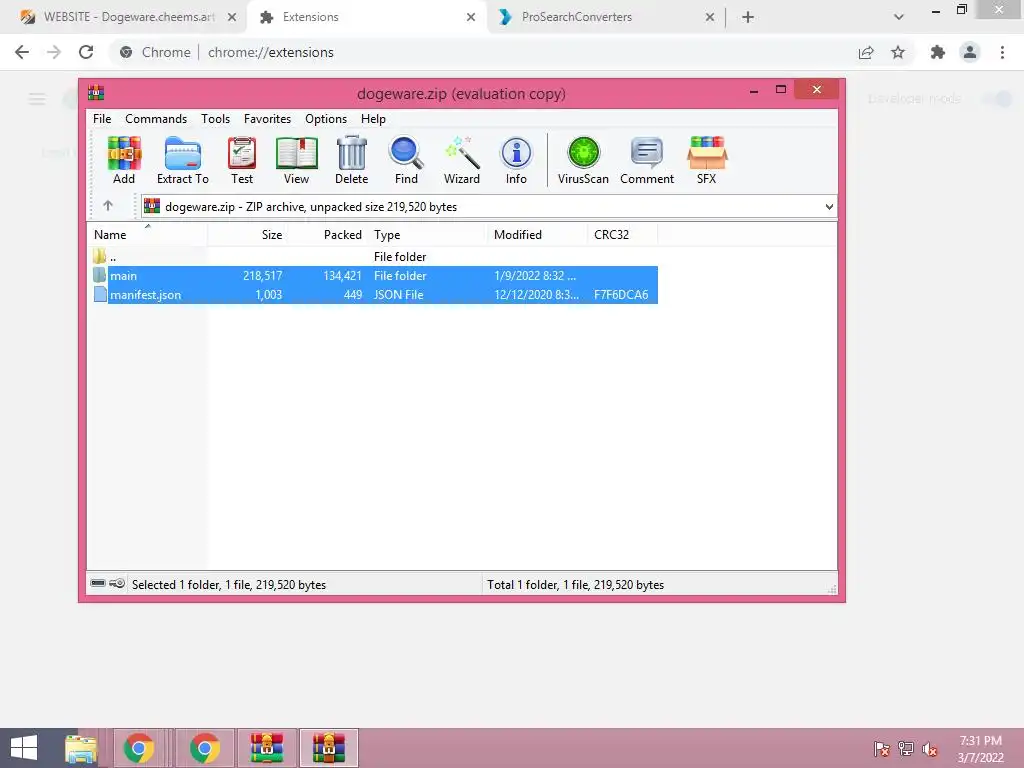Click the taskbar clock 7:31 PM
1024x768 pixels.
click(980, 741)
